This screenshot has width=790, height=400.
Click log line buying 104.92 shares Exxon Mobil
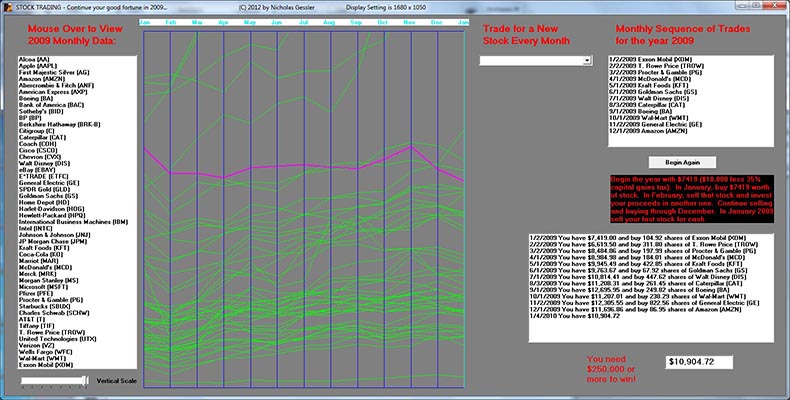(637, 238)
